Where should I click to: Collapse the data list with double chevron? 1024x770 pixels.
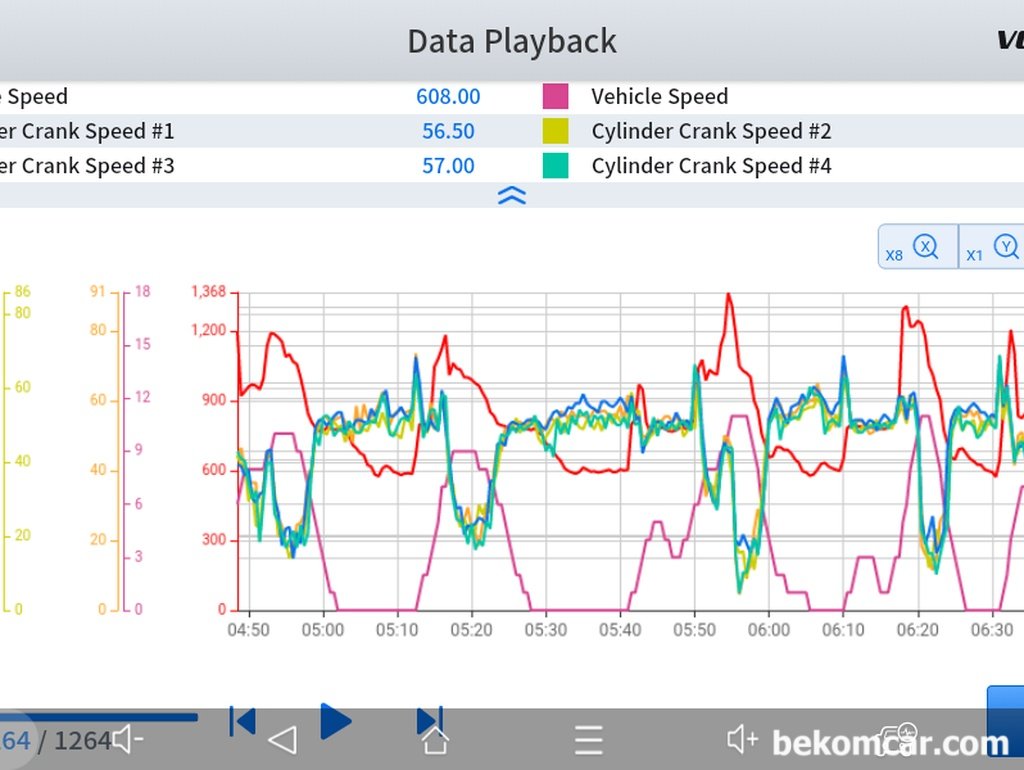click(x=511, y=196)
